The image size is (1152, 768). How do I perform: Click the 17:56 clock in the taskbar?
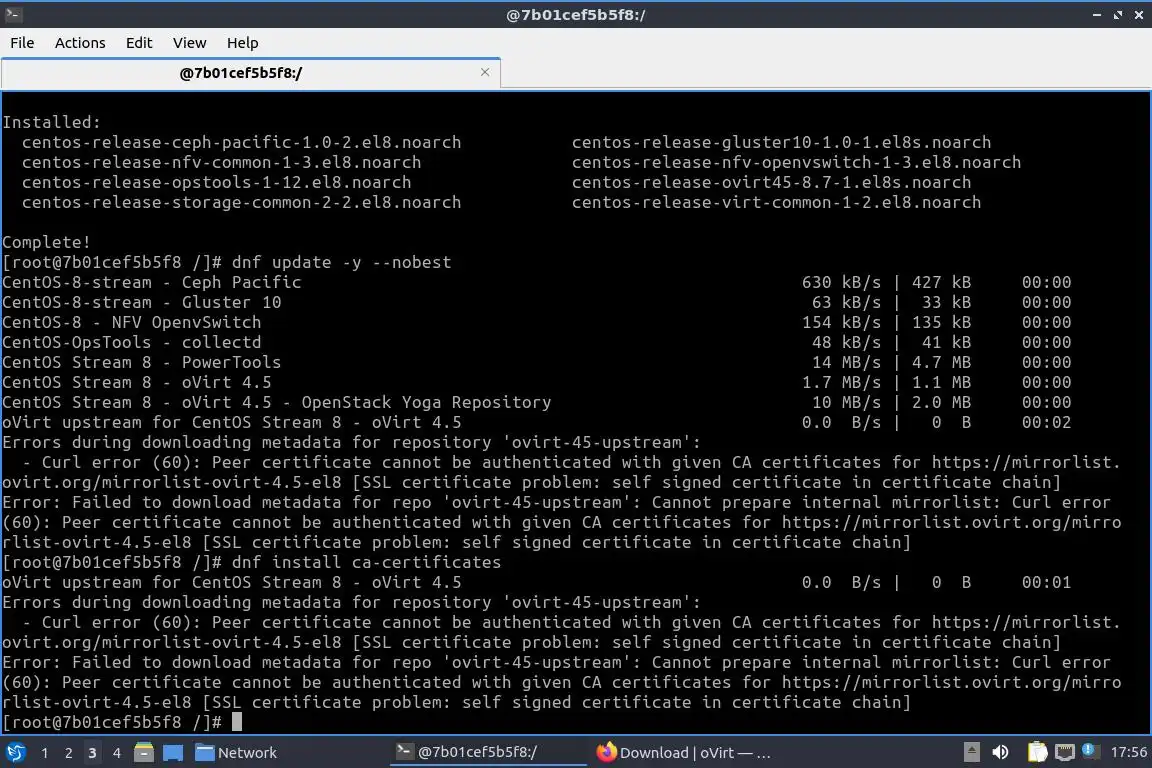click(1128, 753)
